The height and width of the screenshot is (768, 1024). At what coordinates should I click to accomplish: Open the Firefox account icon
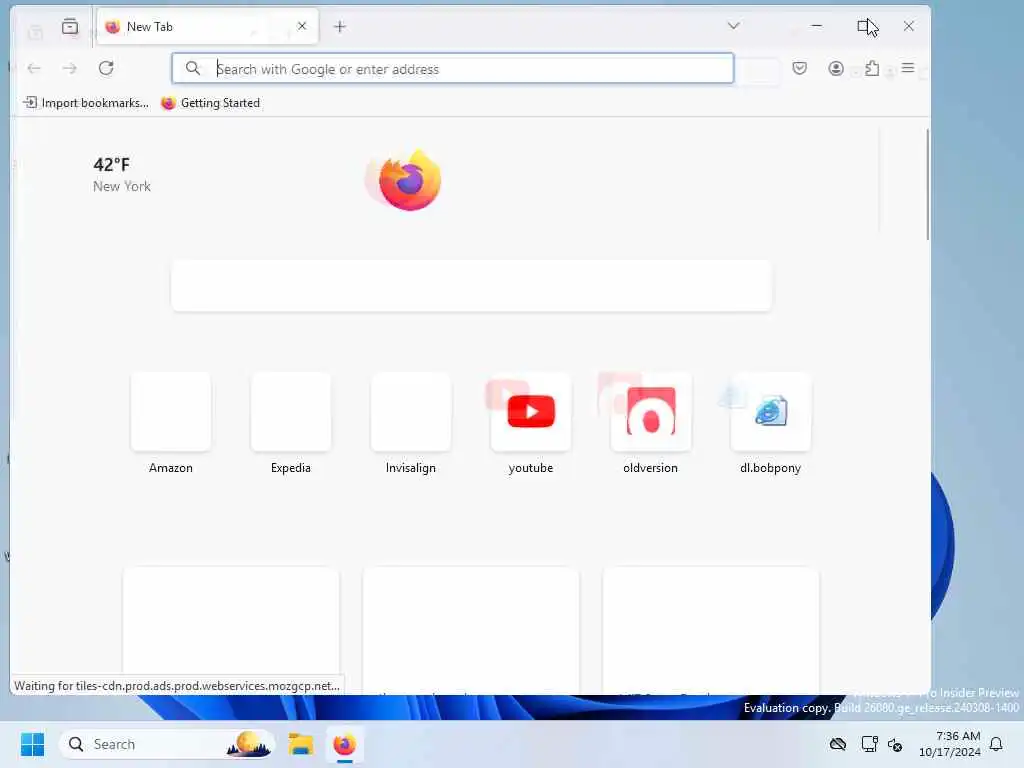coord(836,69)
